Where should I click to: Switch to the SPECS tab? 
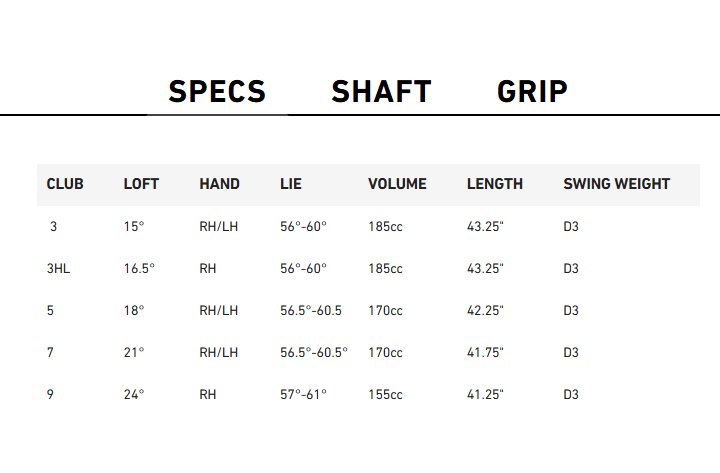(217, 92)
